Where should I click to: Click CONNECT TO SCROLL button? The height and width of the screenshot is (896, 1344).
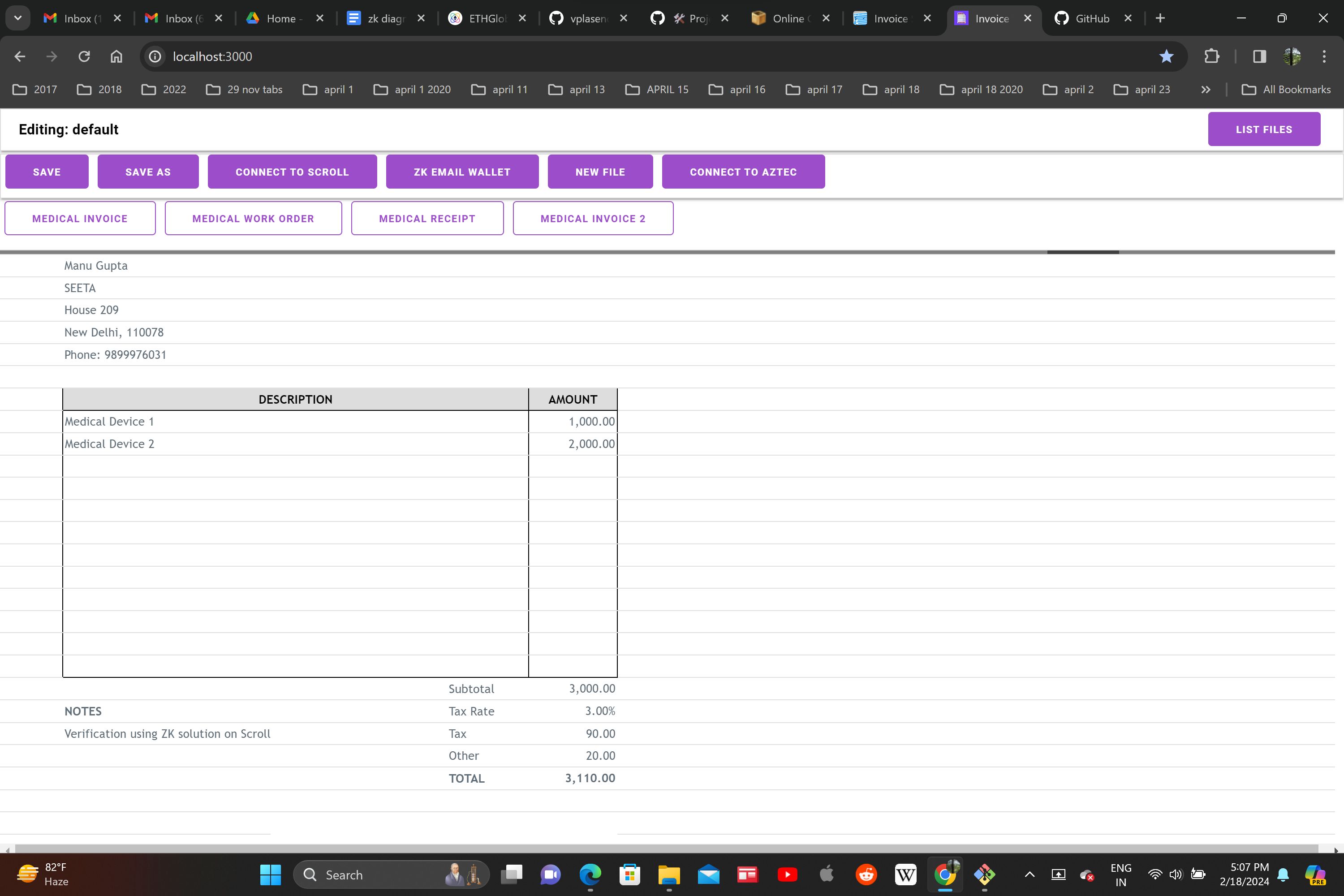point(292,171)
